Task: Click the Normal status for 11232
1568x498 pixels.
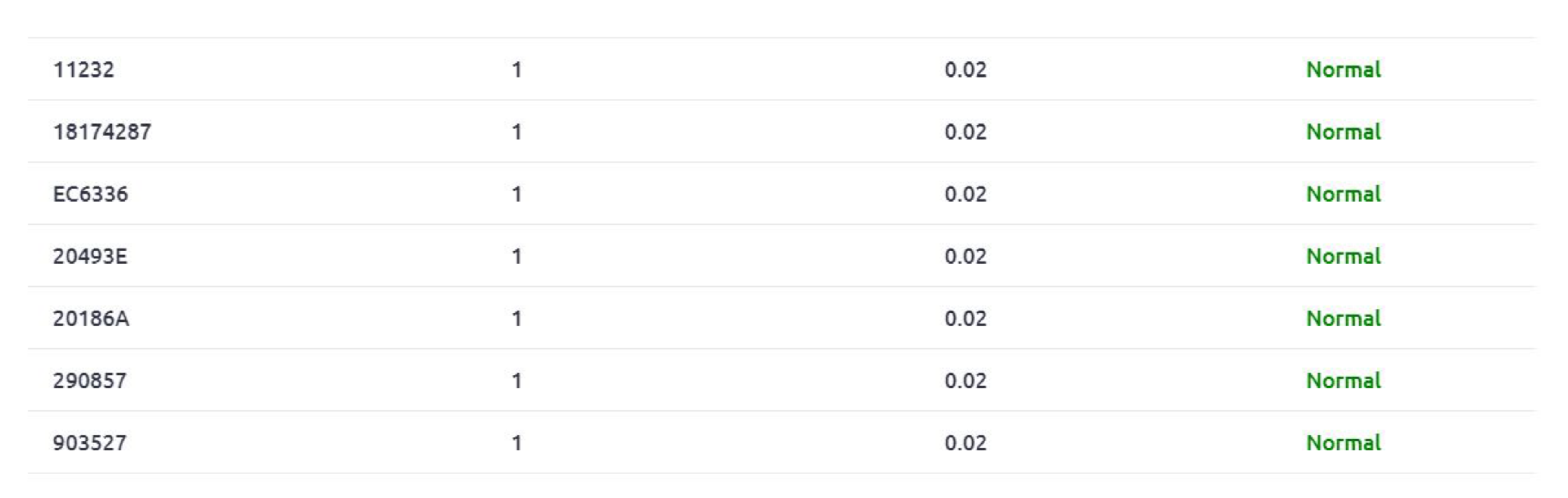Action: (1343, 70)
